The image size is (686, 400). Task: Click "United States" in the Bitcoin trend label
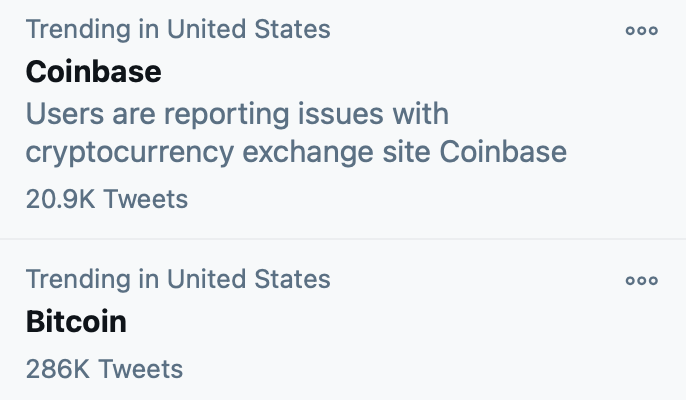tap(248, 278)
